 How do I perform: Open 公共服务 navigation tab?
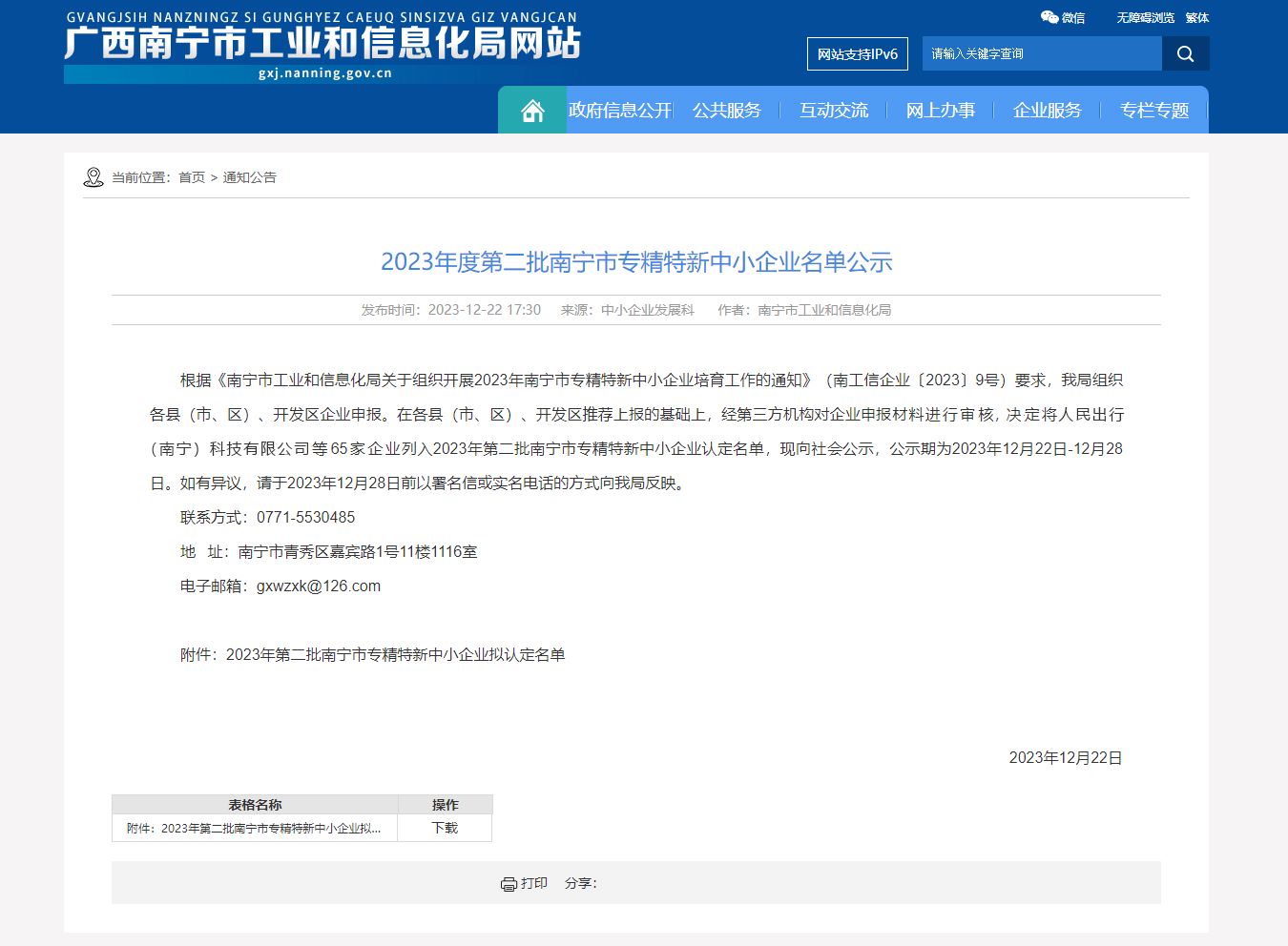[x=727, y=111]
